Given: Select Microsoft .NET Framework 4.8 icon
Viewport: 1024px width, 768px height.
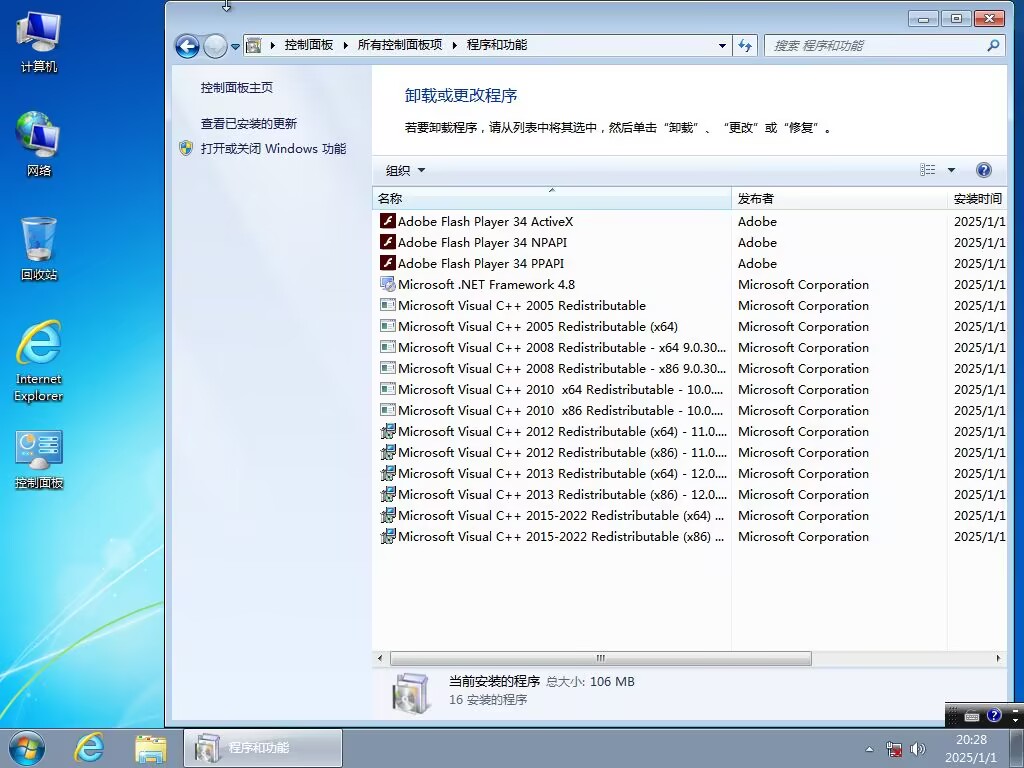Looking at the screenshot, I should pyautogui.click(x=388, y=284).
